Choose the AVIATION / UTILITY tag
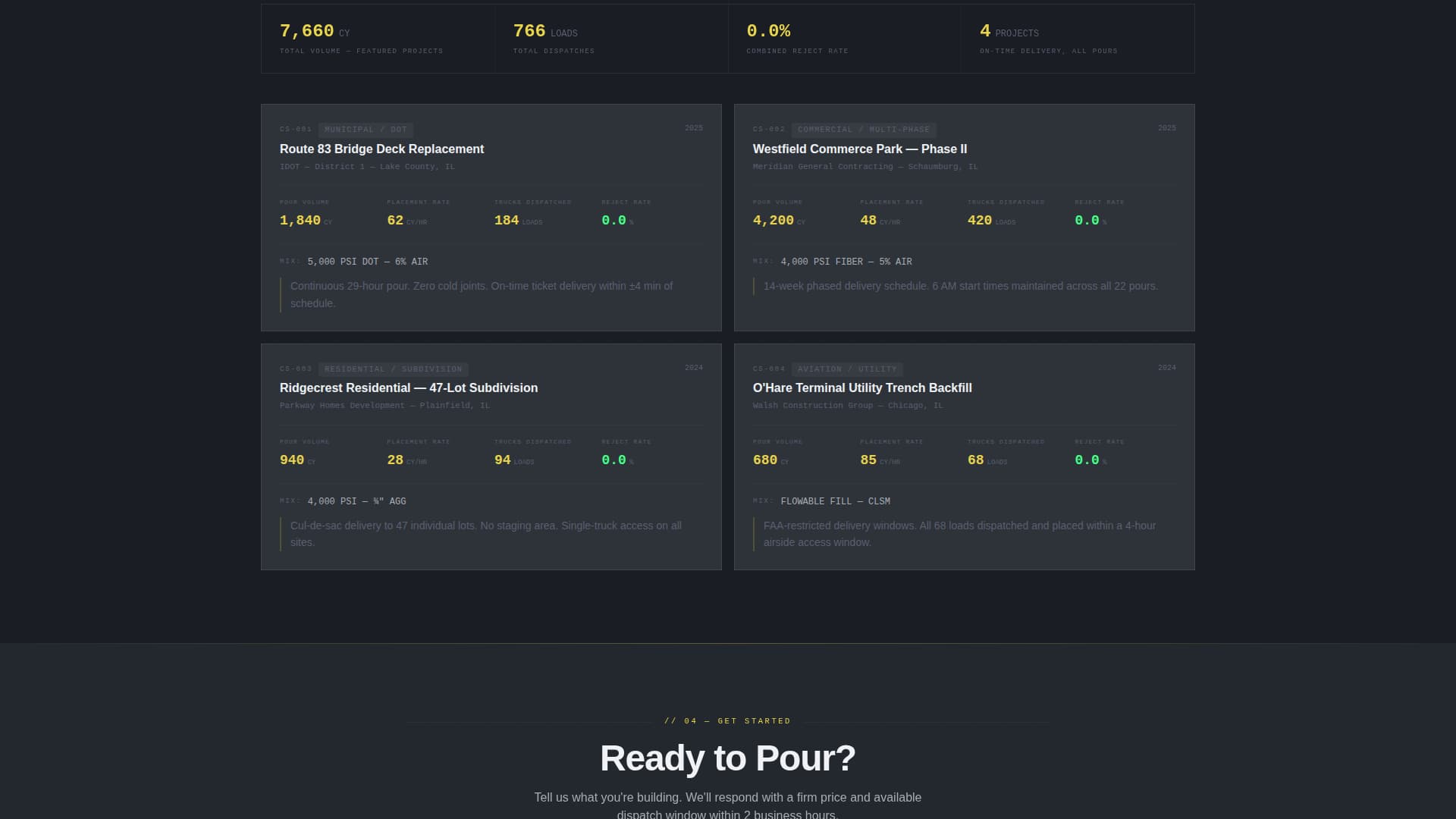1456x819 pixels. (847, 369)
